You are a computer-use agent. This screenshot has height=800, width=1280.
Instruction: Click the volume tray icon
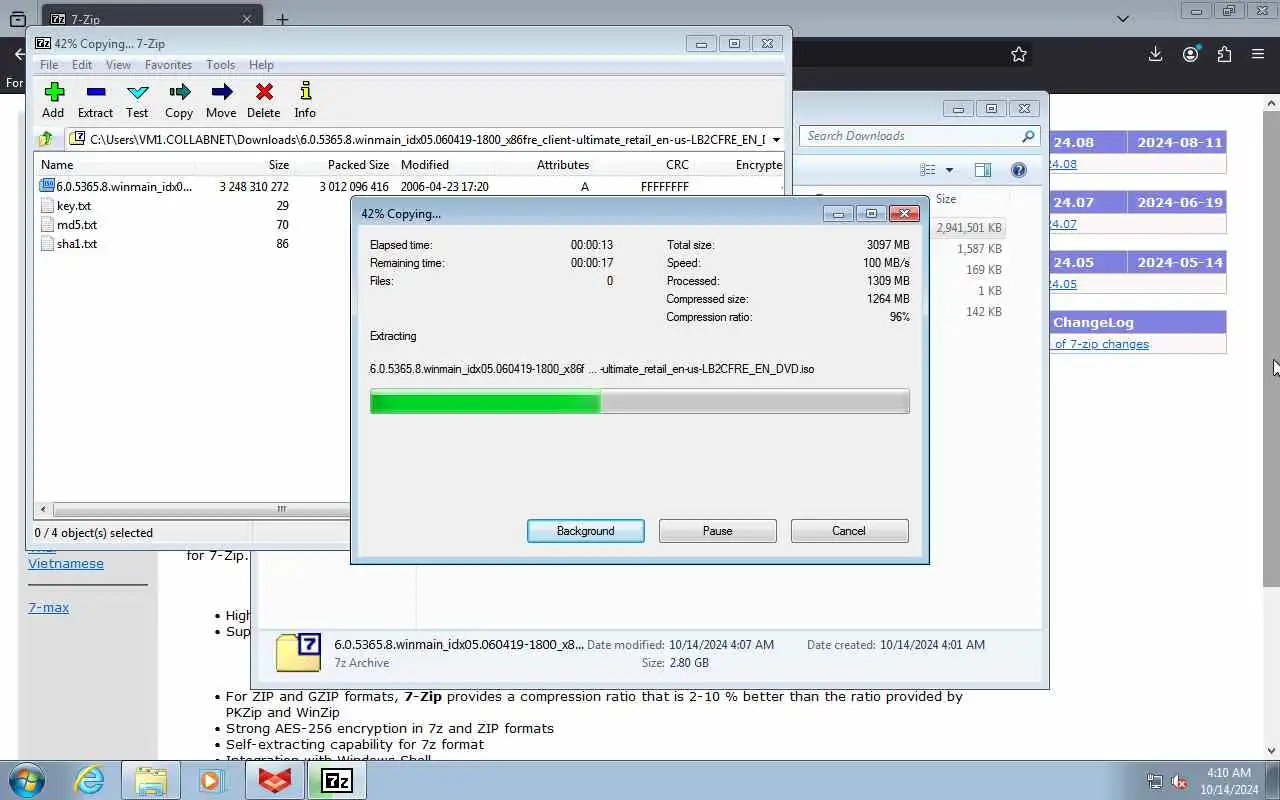coord(1179,781)
